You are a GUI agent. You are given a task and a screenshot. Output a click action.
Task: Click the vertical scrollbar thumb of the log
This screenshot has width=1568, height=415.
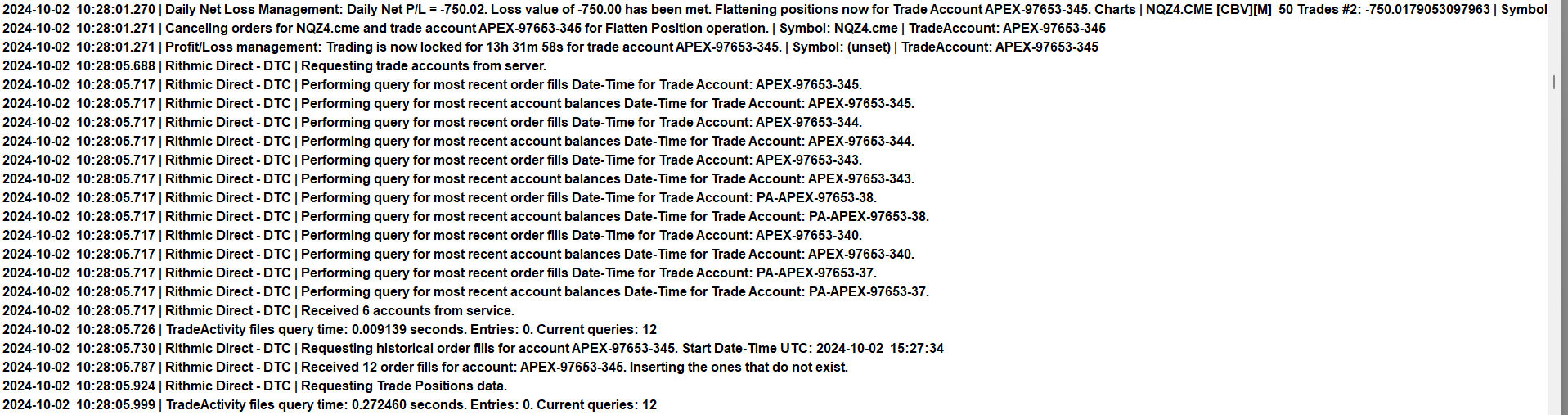pos(1553,83)
